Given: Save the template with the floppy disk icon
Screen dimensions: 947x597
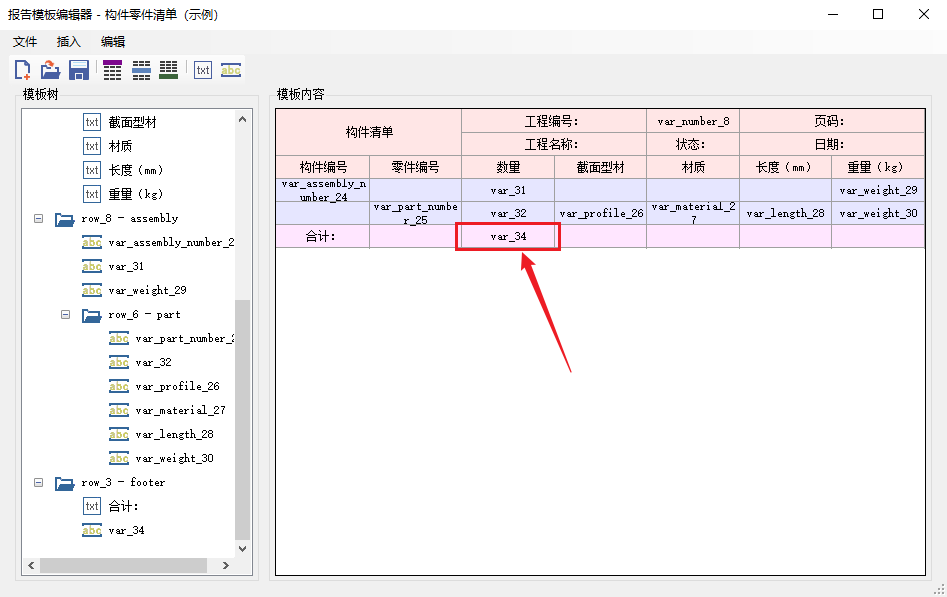Looking at the screenshot, I should [x=79, y=70].
